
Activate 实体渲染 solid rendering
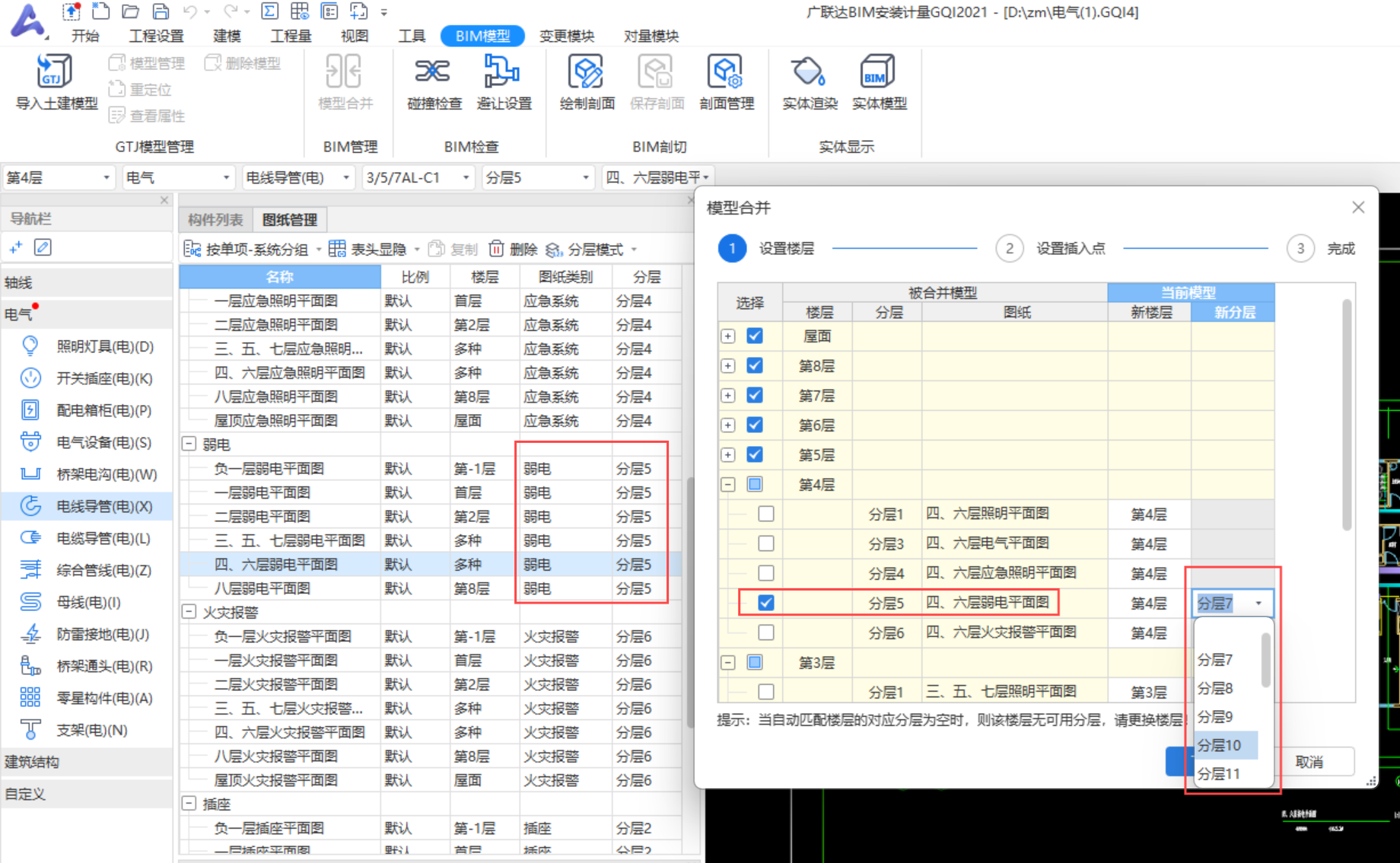click(810, 82)
